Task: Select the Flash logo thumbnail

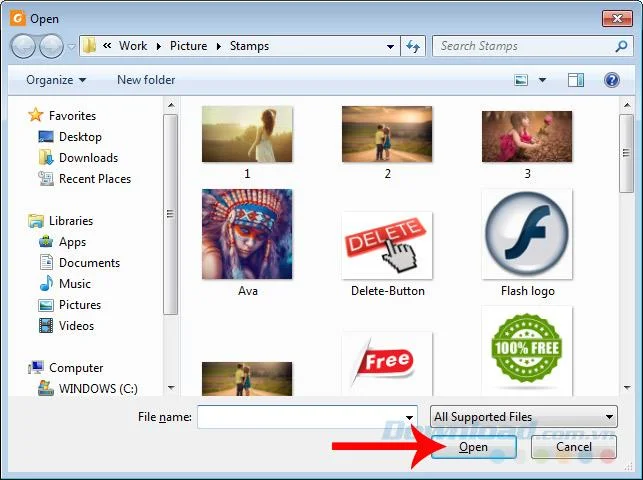Action: [x=527, y=234]
